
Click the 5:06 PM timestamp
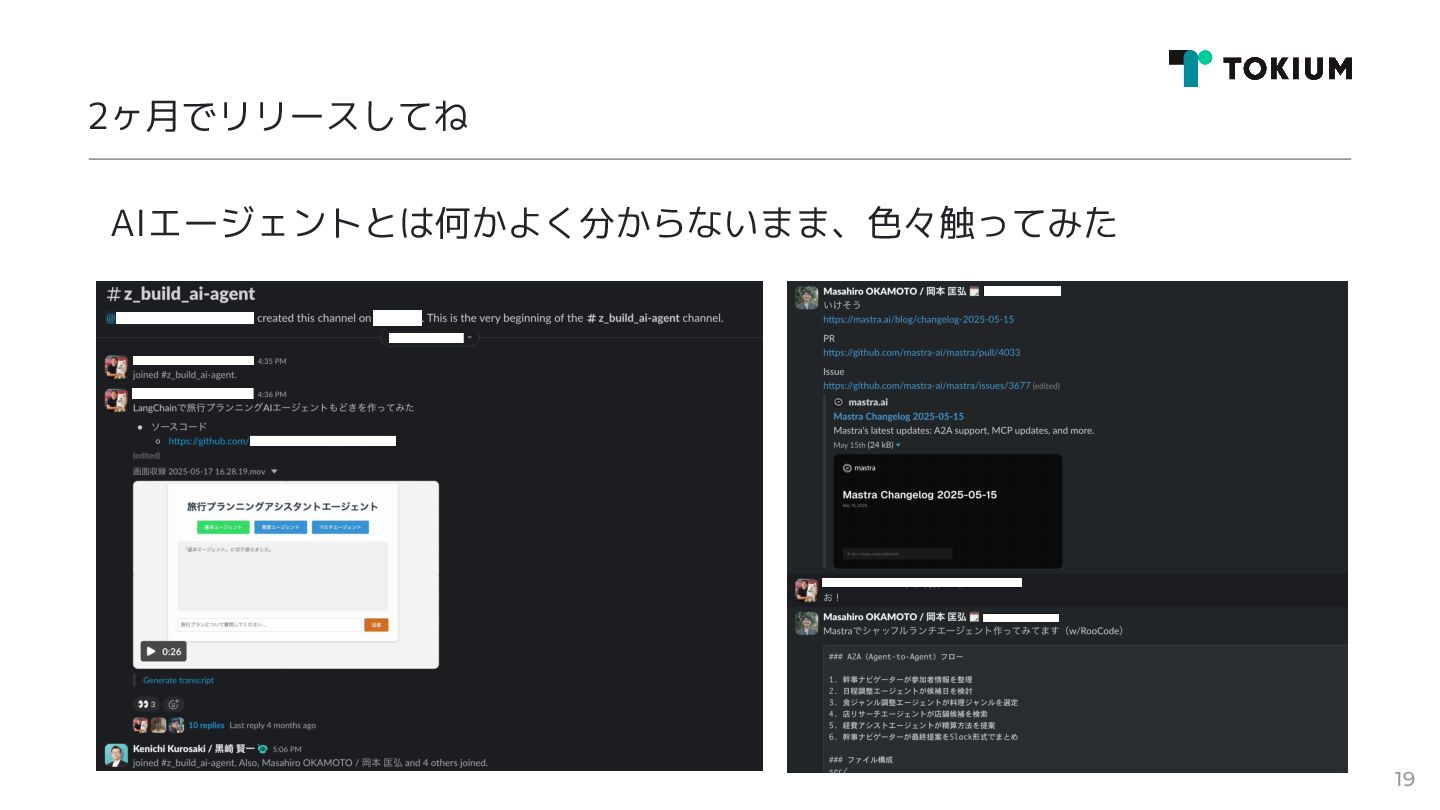[287, 749]
